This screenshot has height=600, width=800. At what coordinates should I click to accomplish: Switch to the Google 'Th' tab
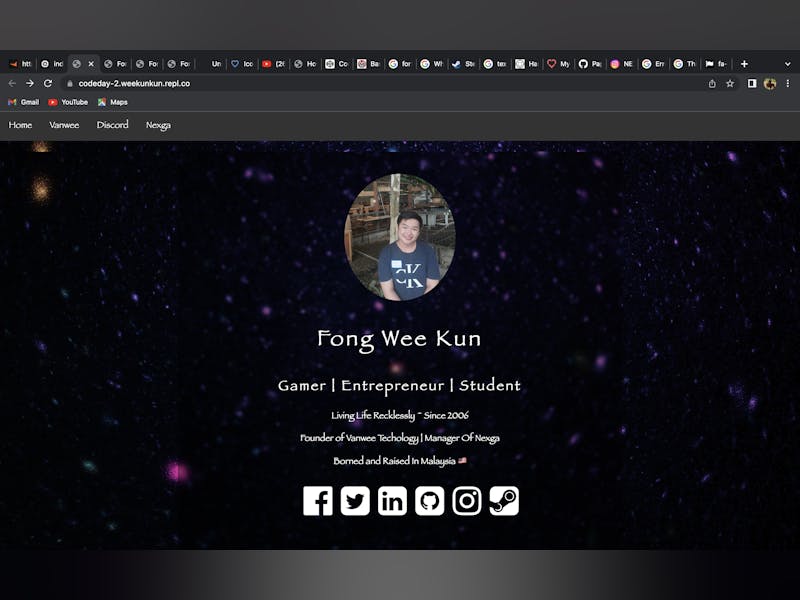coord(685,64)
